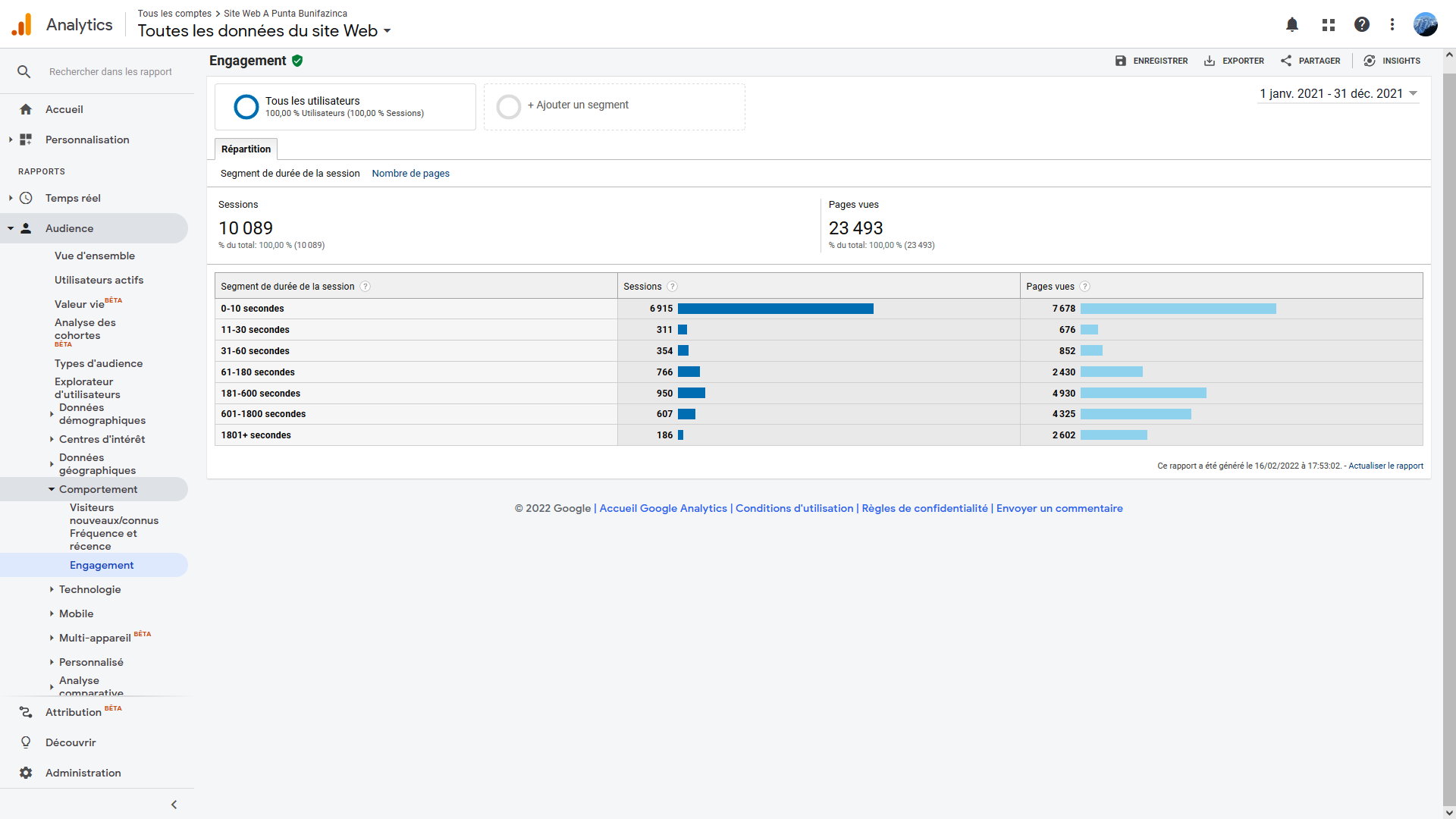Click the Personnalisation dashboard icon

(x=26, y=140)
